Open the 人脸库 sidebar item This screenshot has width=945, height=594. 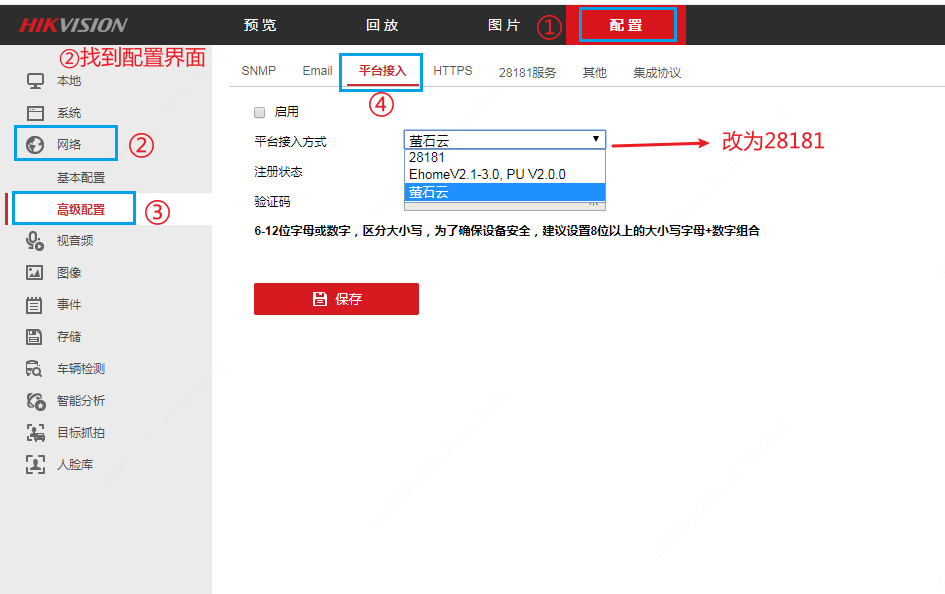(75, 464)
